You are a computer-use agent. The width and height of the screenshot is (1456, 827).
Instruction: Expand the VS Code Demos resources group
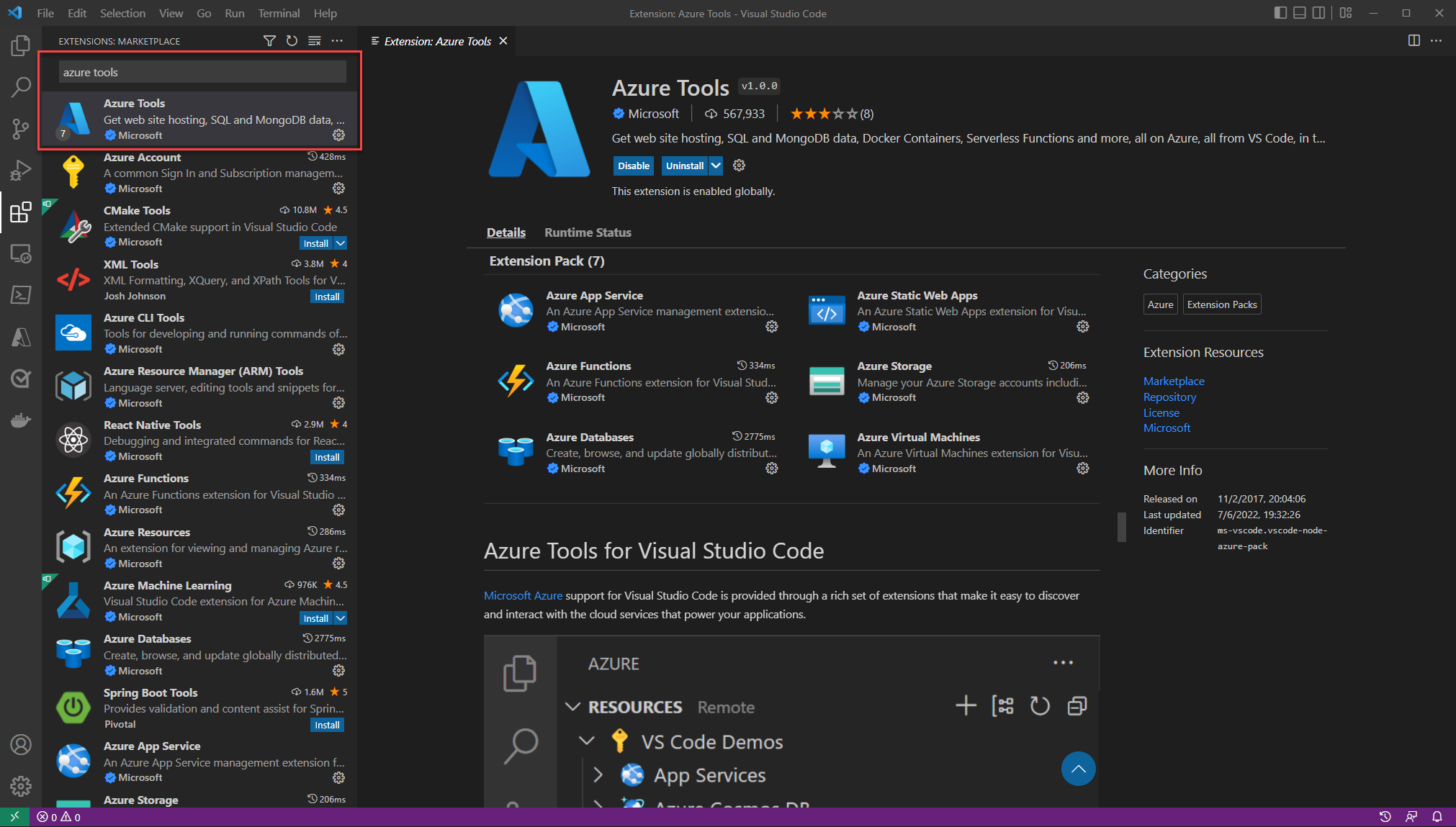pos(583,741)
